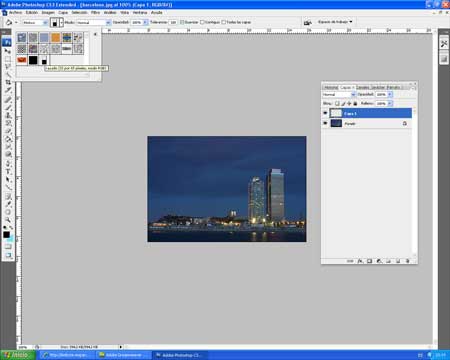450x360 pixels.
Task: Open the Modo dropdown in options bar
Action: [94, 22]
